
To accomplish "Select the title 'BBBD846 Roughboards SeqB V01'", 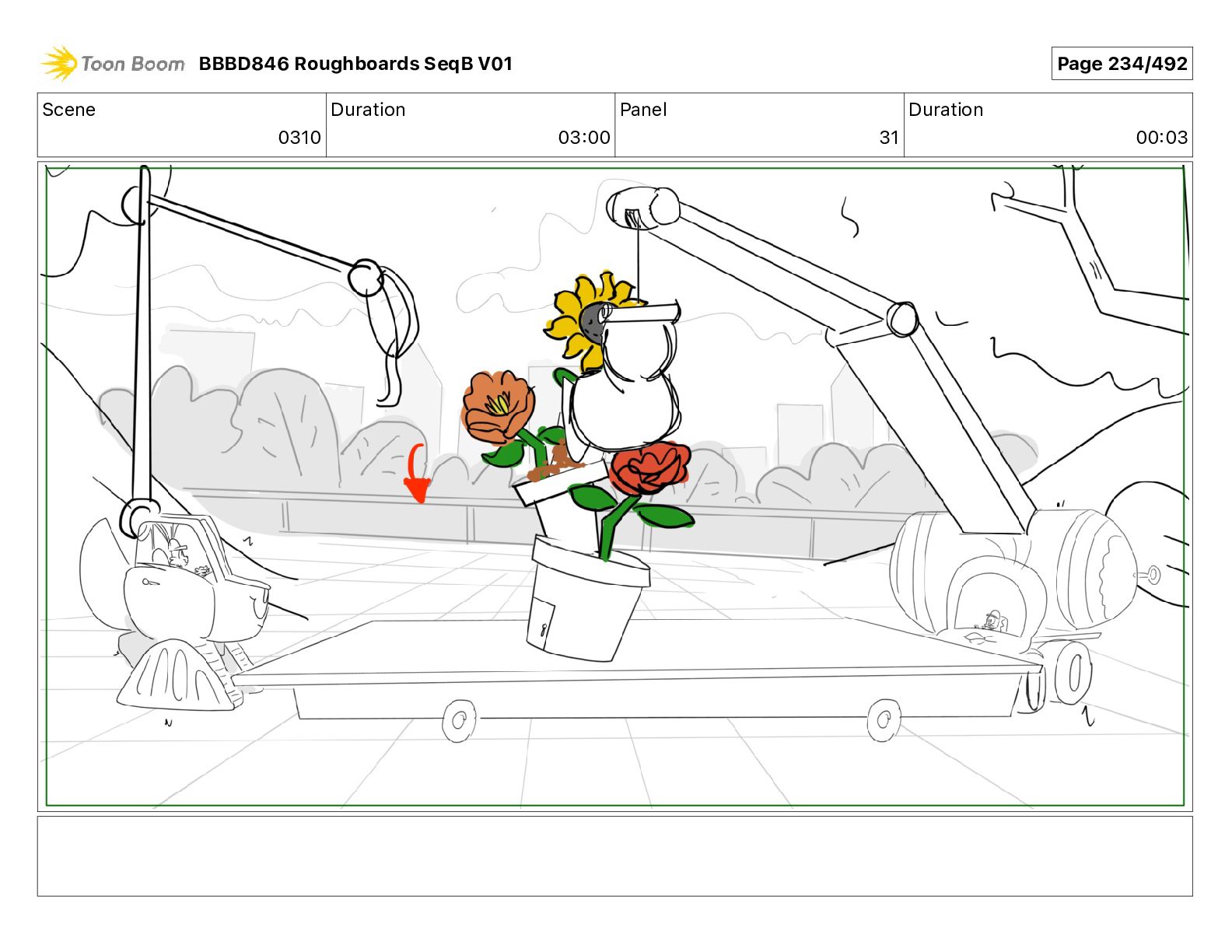I will pyautogui.click(x=355, y=64).
